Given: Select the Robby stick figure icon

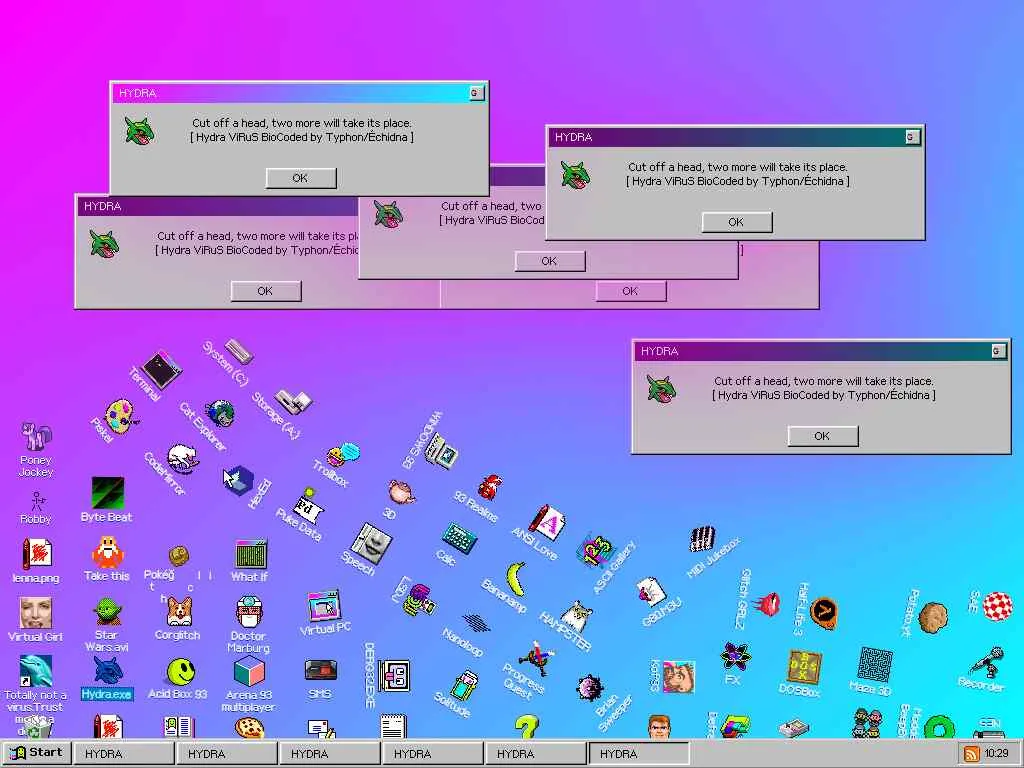Looking at the screenshot, I should pyautogui.click(x=36, y=502).
